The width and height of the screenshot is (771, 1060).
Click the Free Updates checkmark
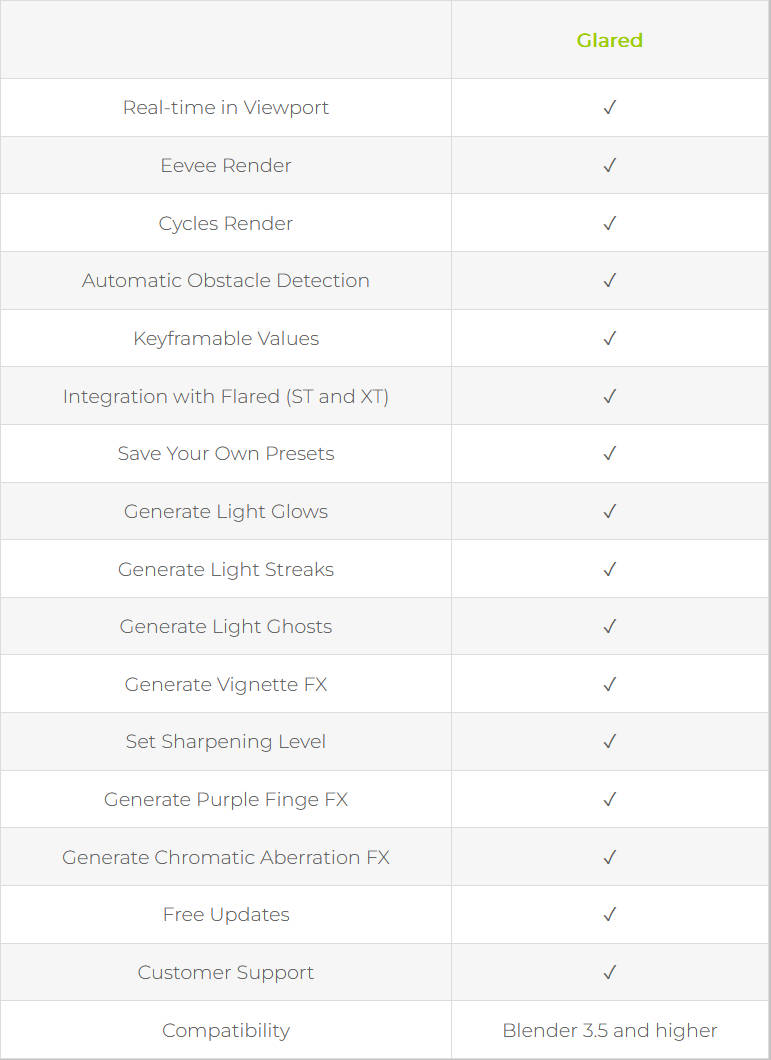point(610,915)
